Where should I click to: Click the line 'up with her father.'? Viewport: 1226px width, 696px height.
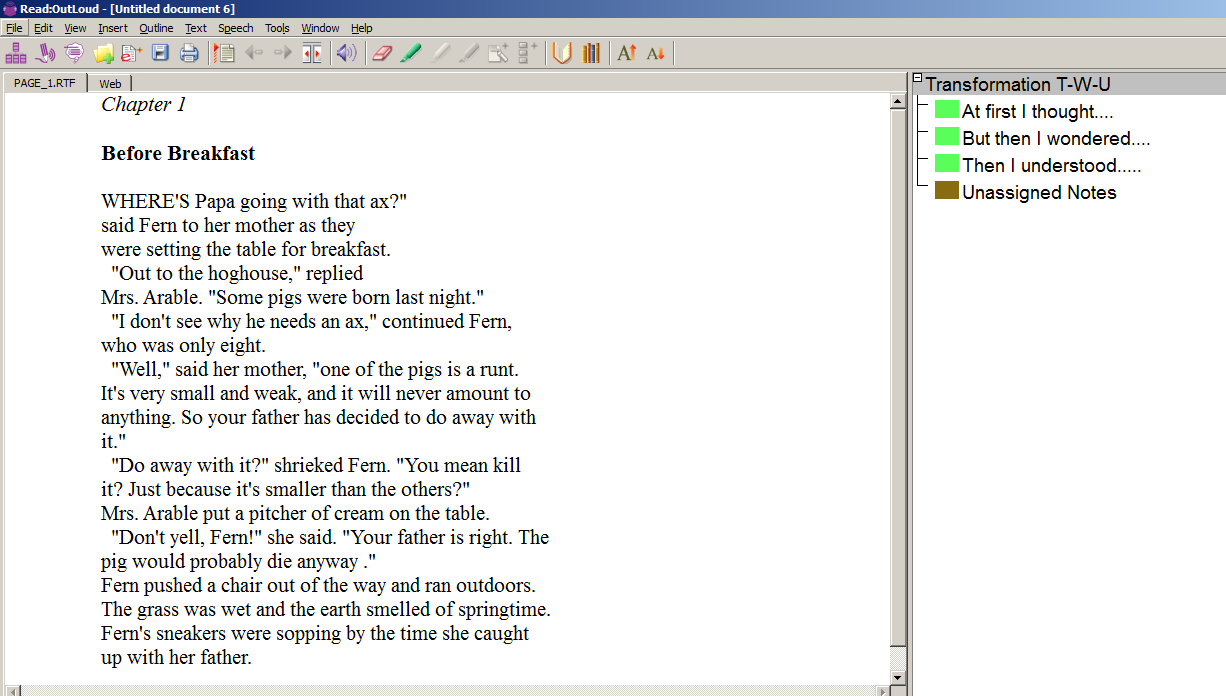176,657
